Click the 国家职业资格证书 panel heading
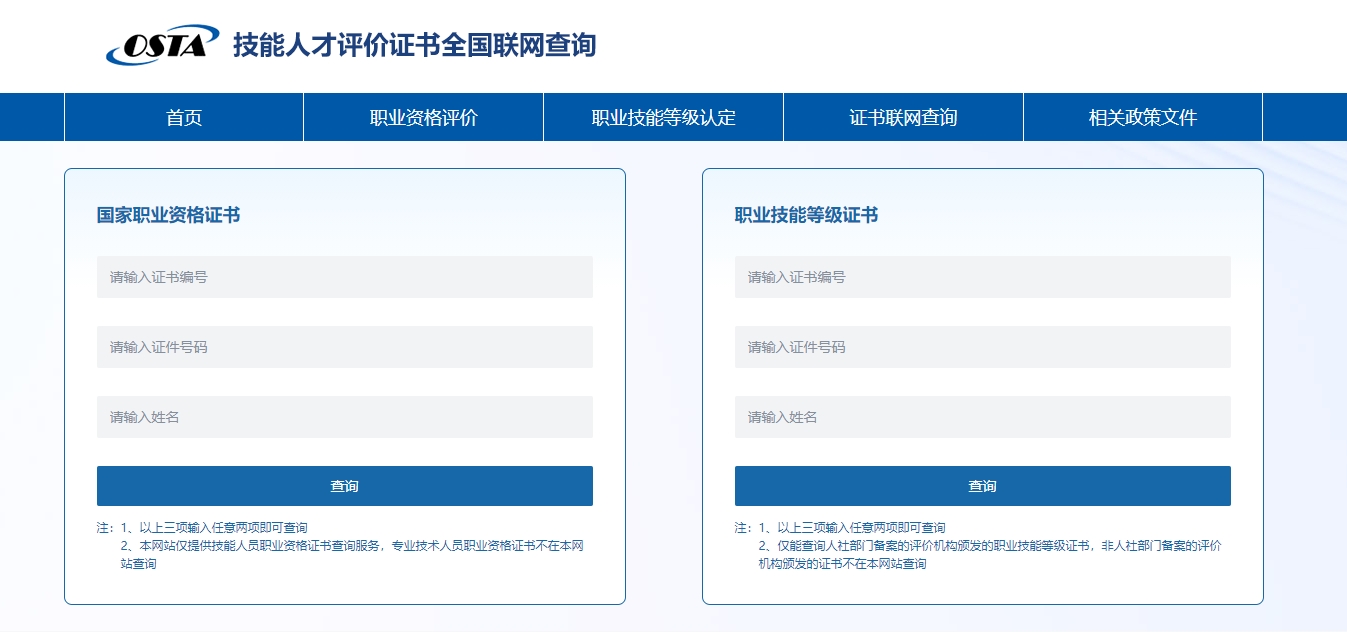1347x632 pixels. tap(168, 215)
